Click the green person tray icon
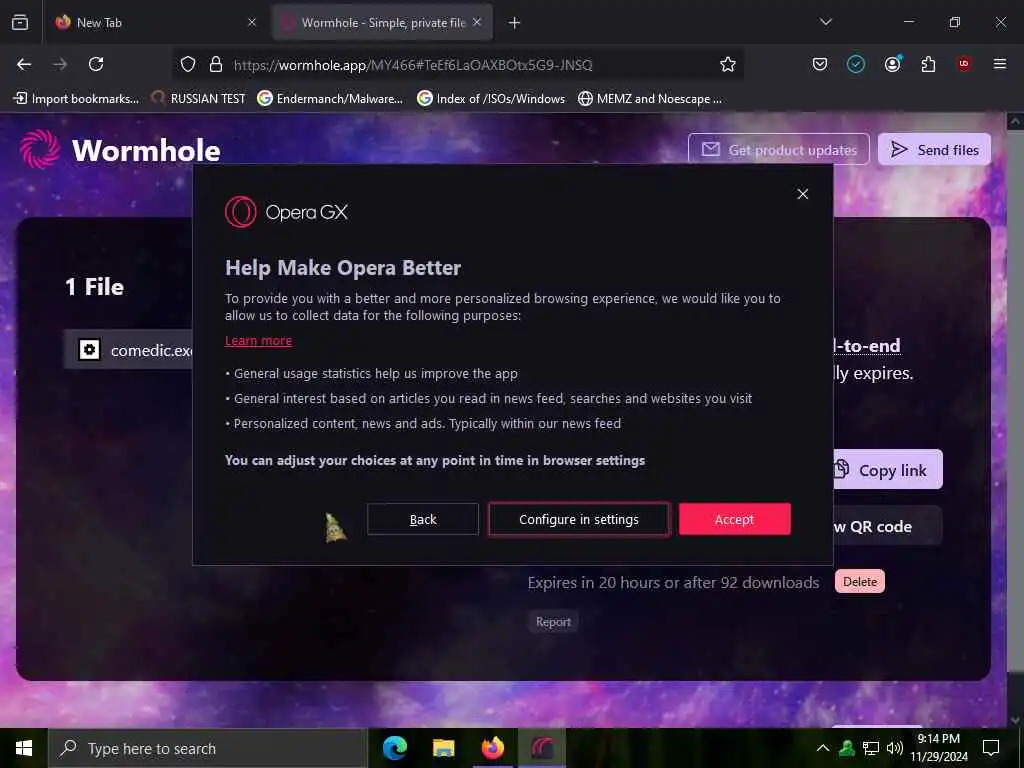Viewport: 1024px width, 768px height. point(847,748)
